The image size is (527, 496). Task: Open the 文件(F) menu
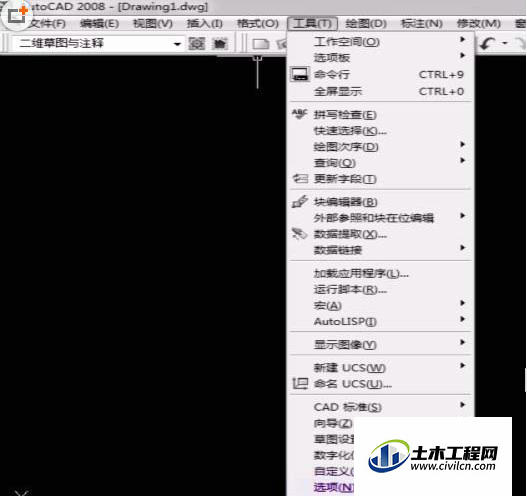[47, 24]
